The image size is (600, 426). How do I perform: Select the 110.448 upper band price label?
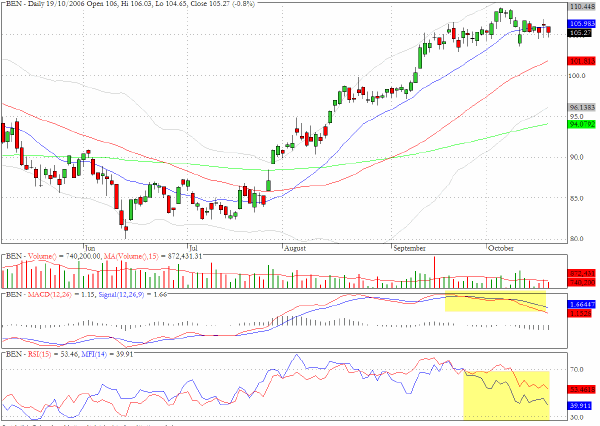coord(582,7)
